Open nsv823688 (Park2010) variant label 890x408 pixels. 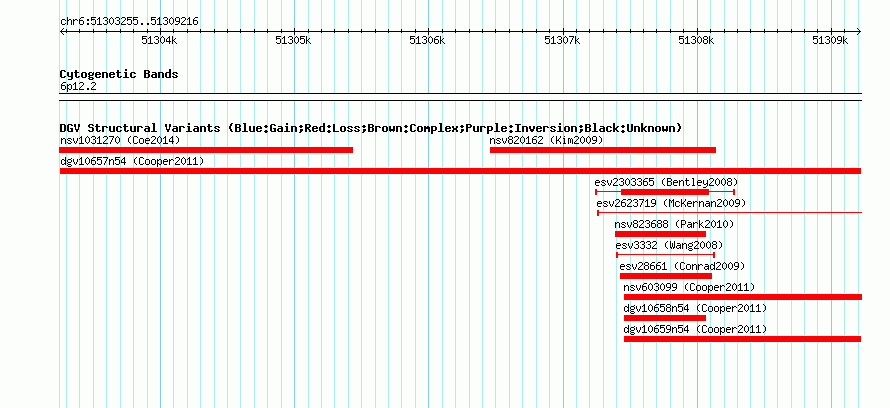point(674,224)
